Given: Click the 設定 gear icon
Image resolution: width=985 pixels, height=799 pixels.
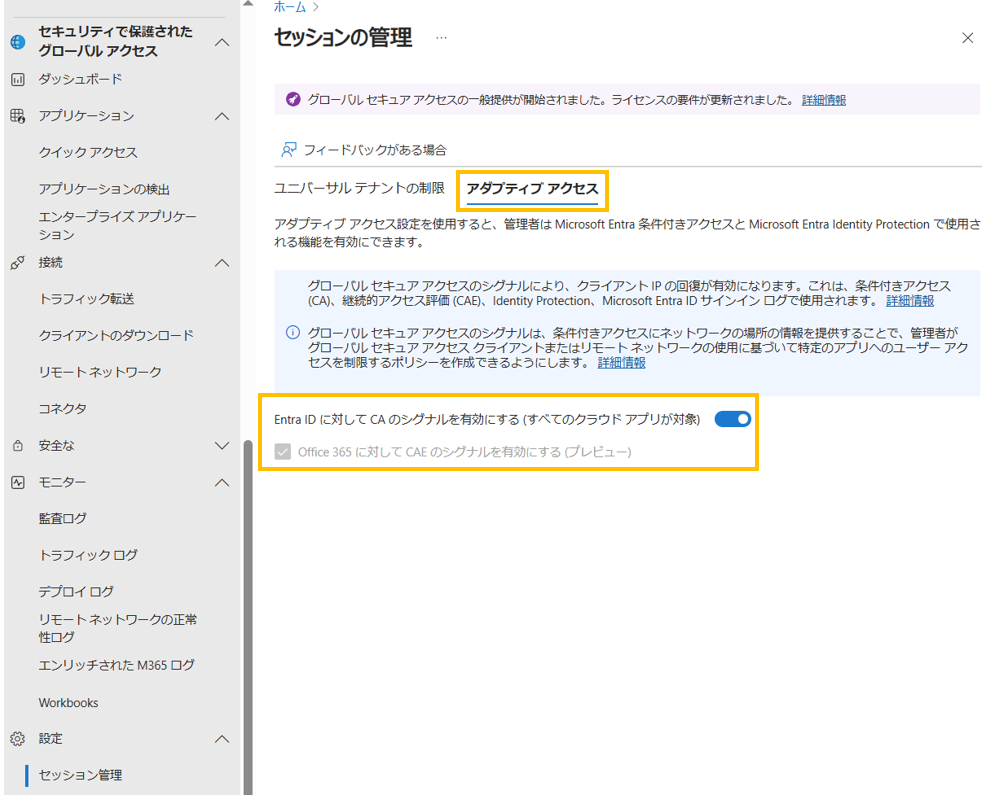Looking at the screenshot, I should pyautogui.click(x=18, y=739).
